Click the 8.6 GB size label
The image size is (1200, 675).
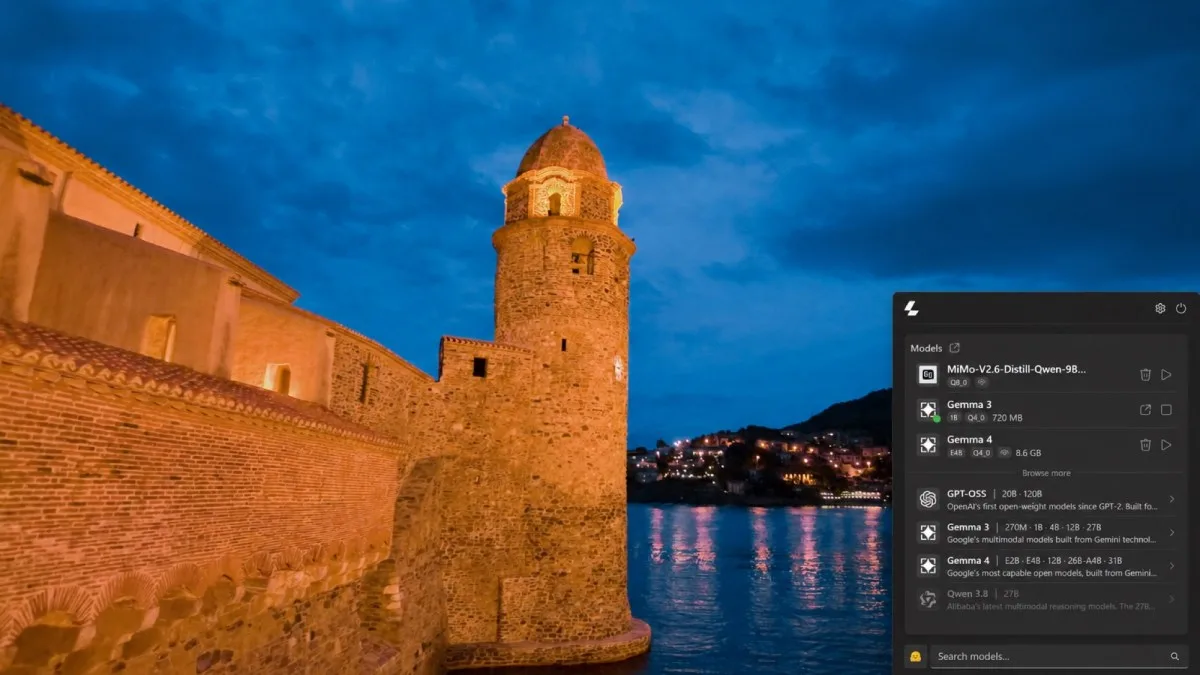click(x=1029, y=452)
